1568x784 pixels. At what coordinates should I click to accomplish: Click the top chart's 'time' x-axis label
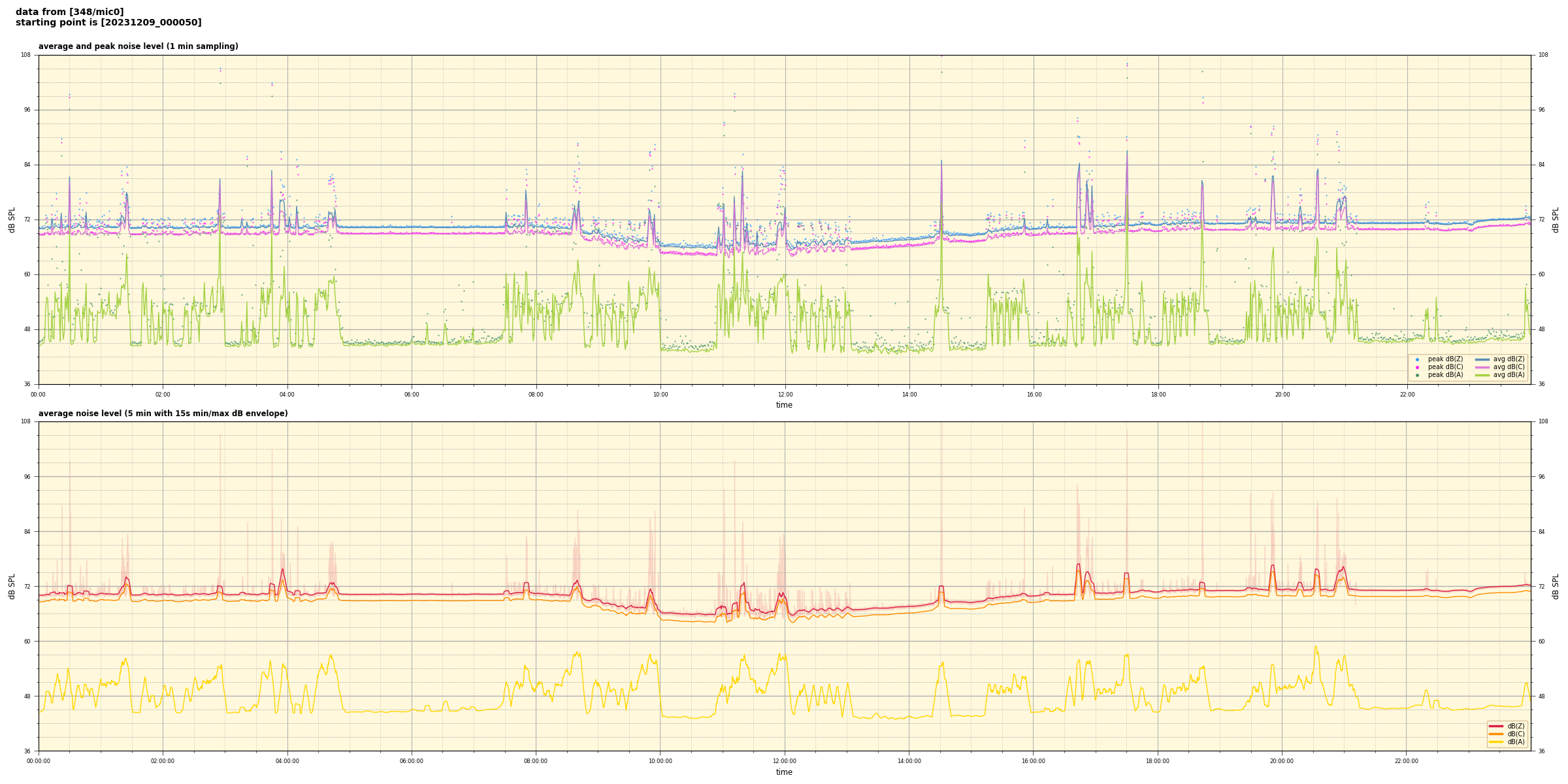point(784,405)
